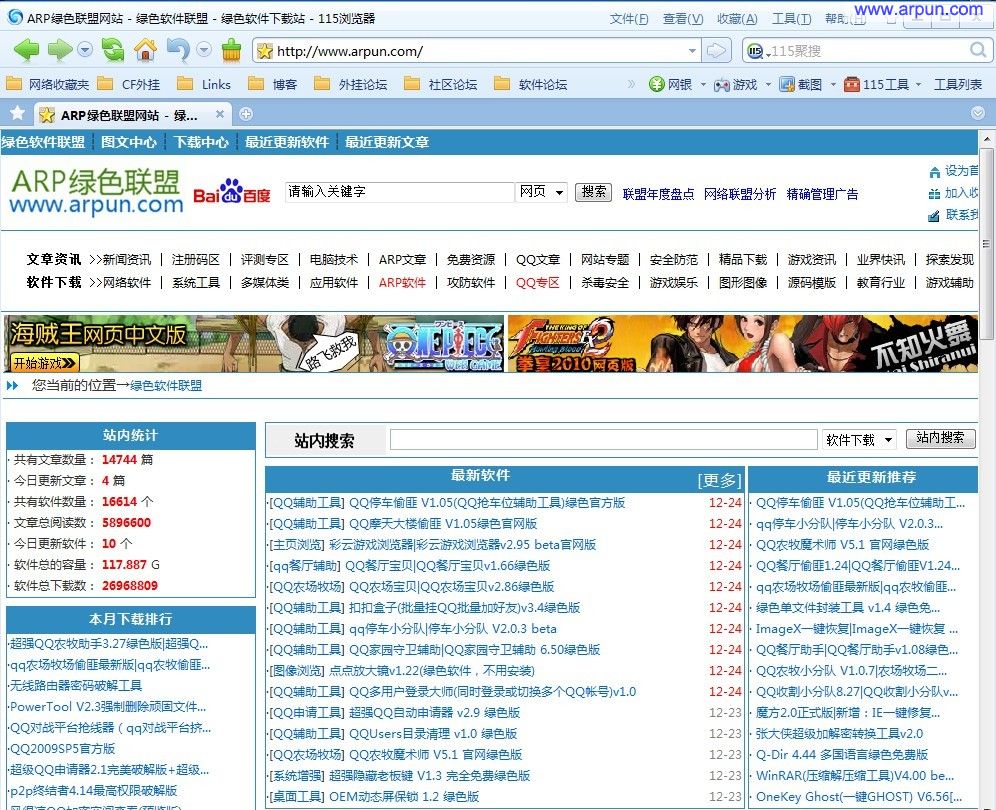
Task: Click the 搜索 button
Action: click(593, 192)
